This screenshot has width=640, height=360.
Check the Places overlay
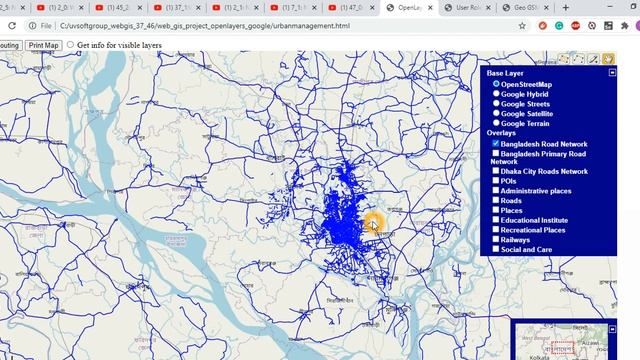(496, 210)
